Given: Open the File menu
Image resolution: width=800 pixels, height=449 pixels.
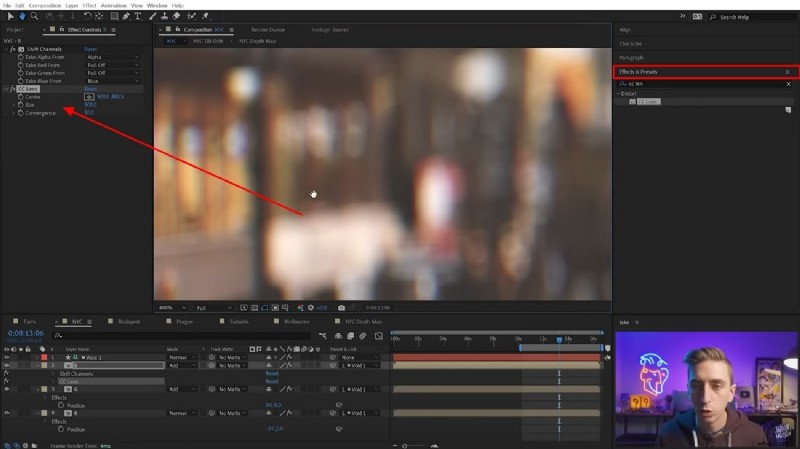Looking at the screenshot, I should click(7, 5).
